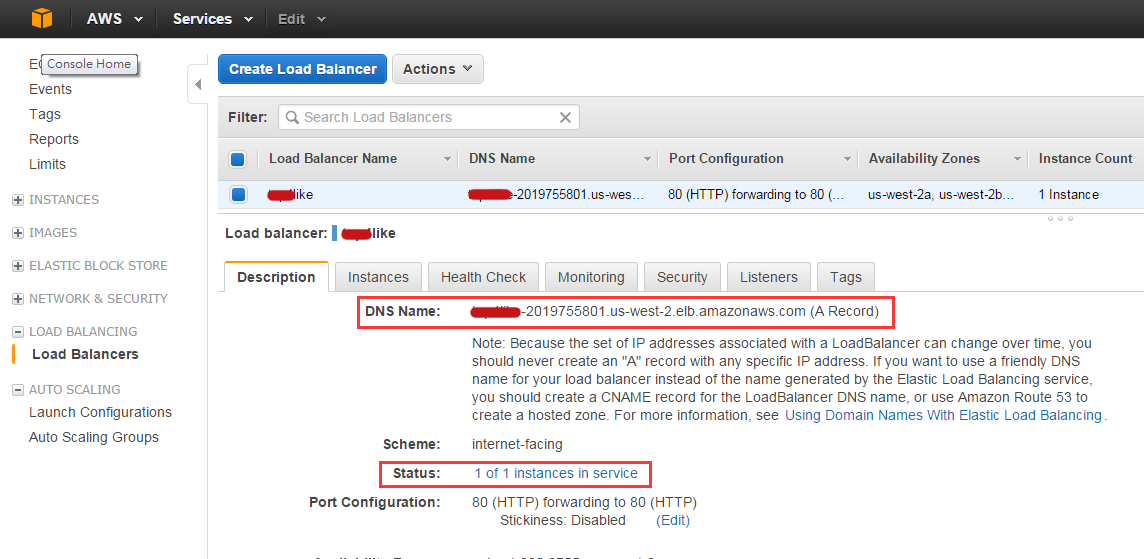Toggle the select-all checkbox in table header
Screen dimensions: 1144x559
238,159
